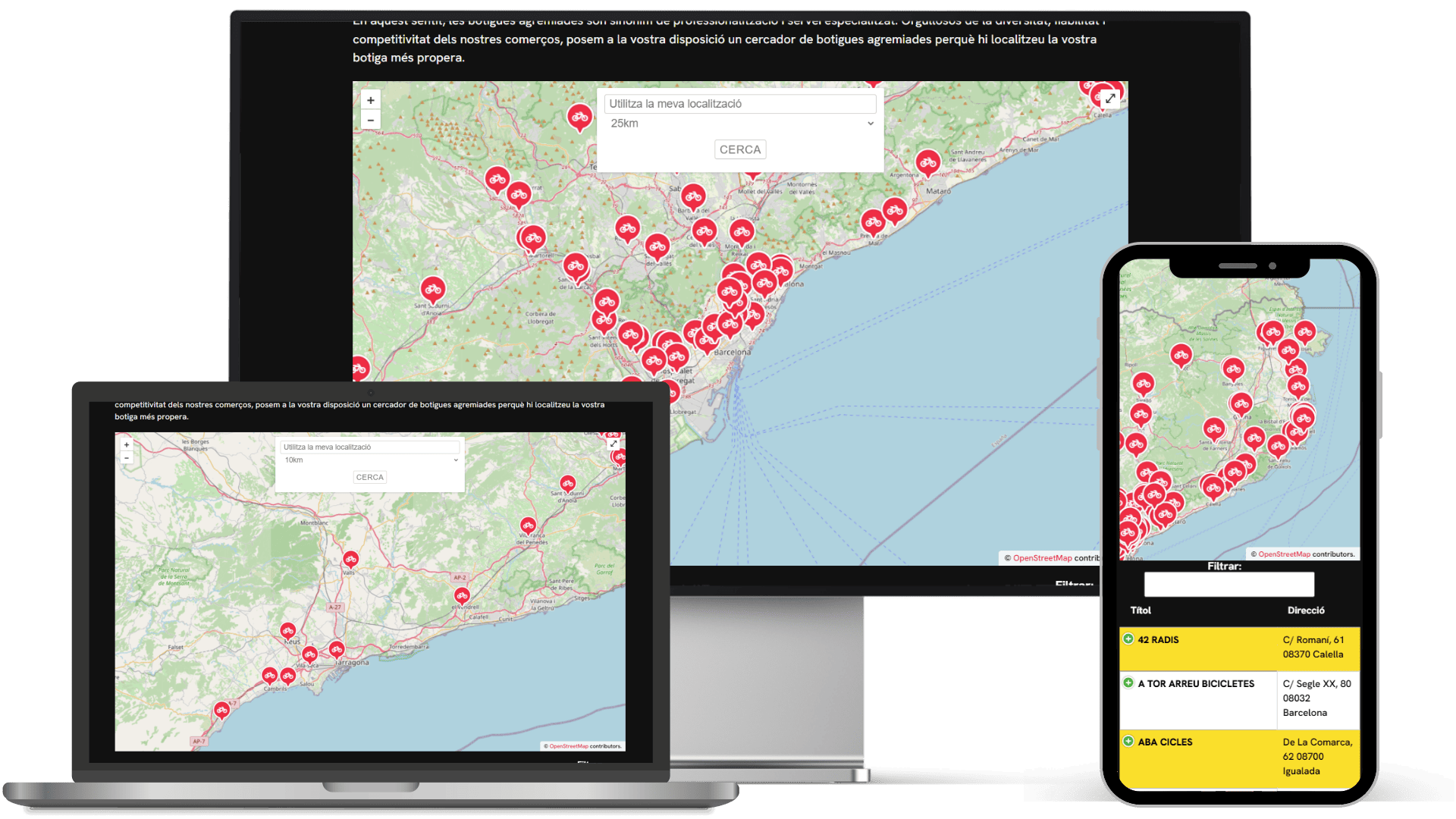The height and width of the screenshot is (819, 1456).
Task: Zoom in on the monitor map
Action: 370,100
